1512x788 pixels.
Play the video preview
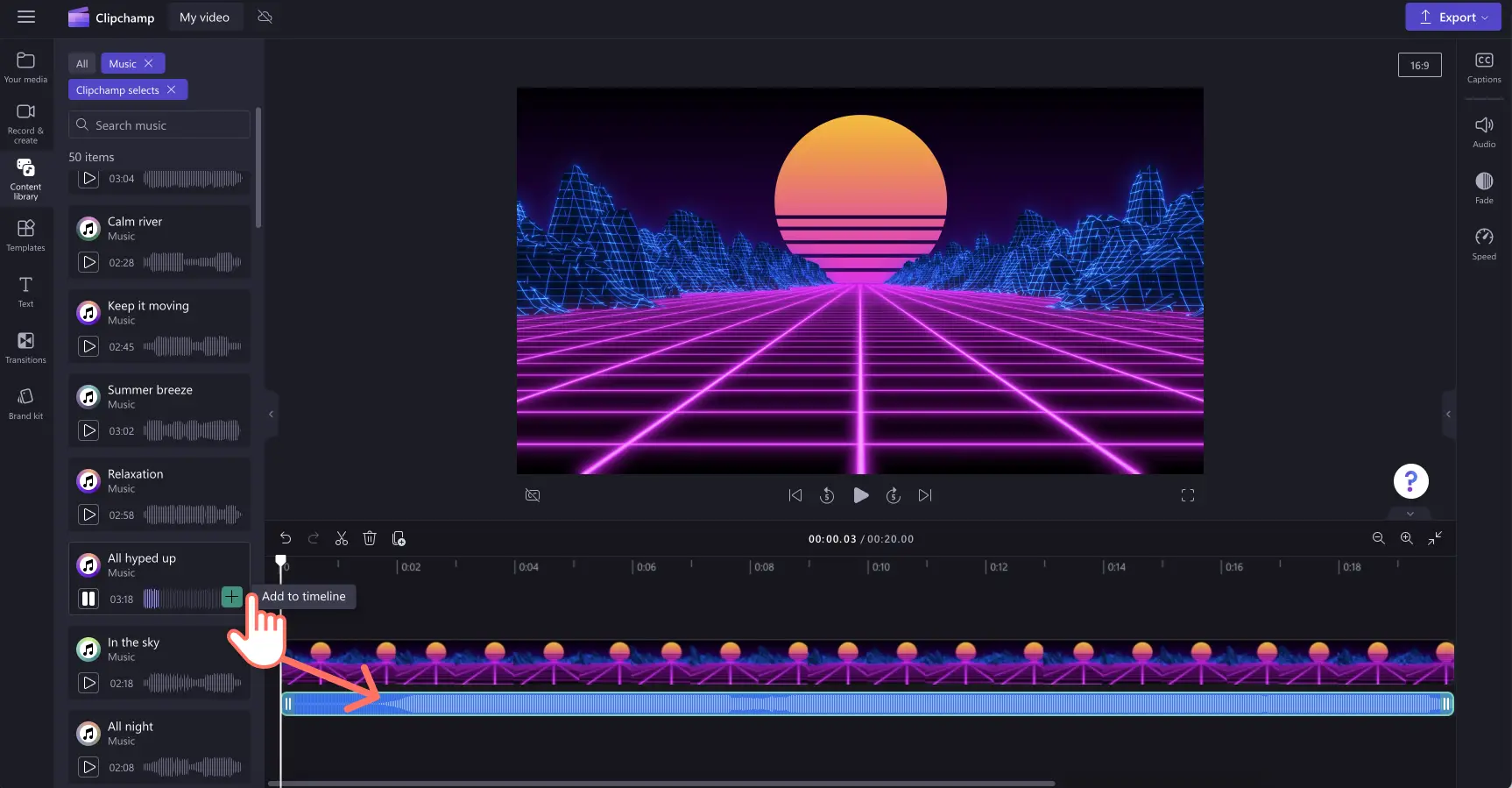point(861,495)
